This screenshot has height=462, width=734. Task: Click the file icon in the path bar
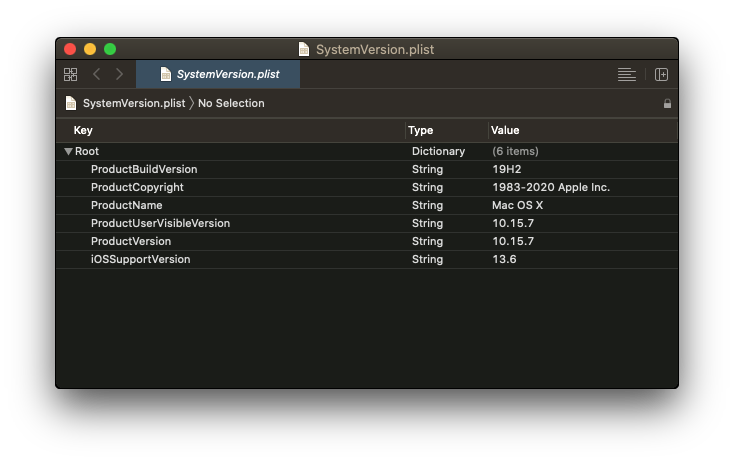point(71,103)
